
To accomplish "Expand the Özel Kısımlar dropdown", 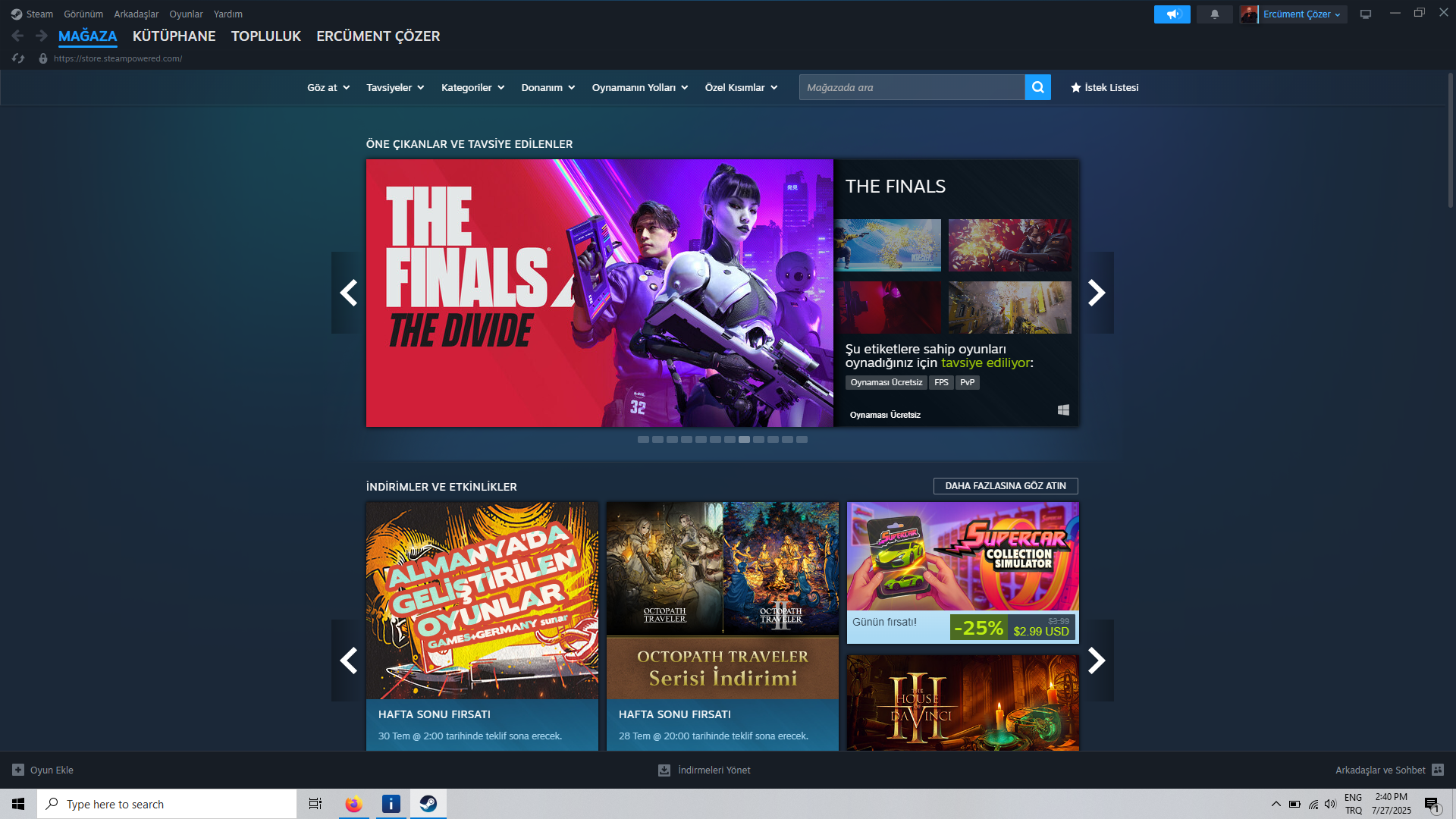I will coord(741,87).
